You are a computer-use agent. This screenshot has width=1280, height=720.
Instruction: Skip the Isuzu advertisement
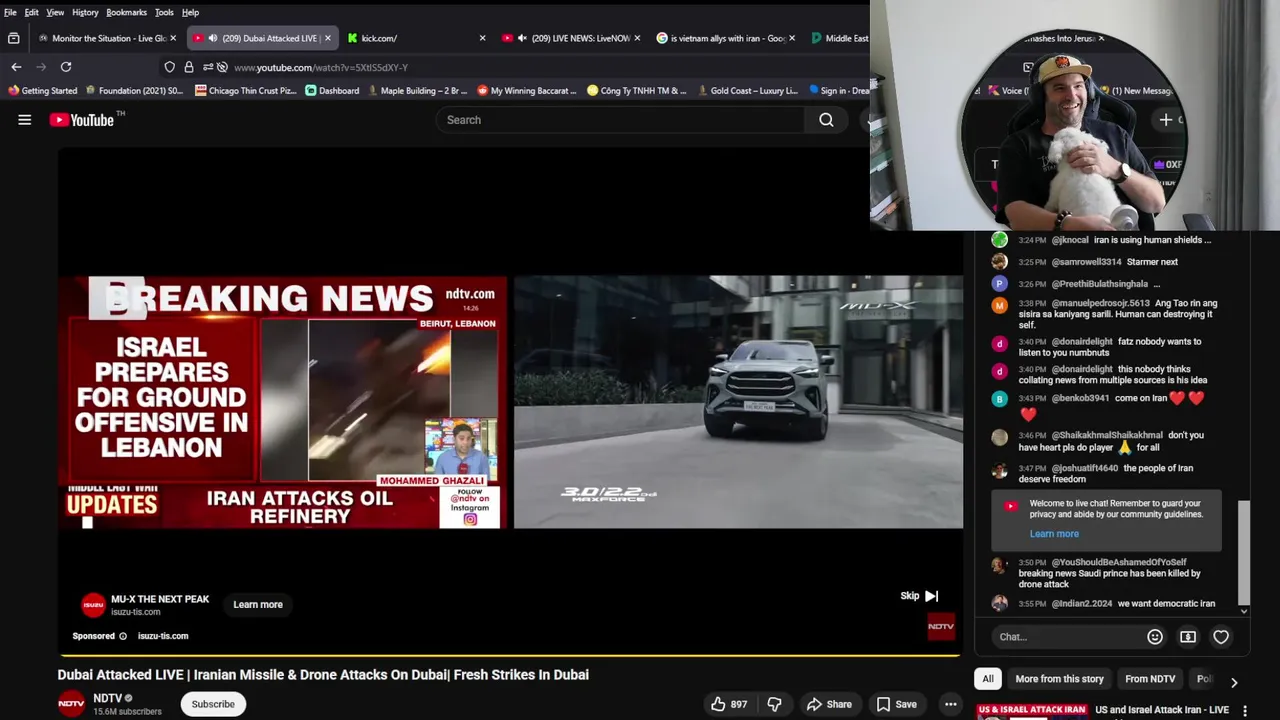[919, 596]
